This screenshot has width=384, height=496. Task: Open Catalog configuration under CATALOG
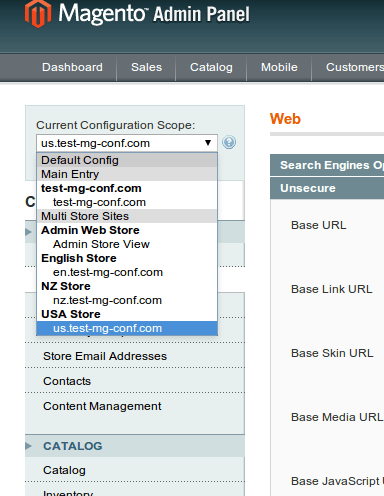tap(64, 470)
